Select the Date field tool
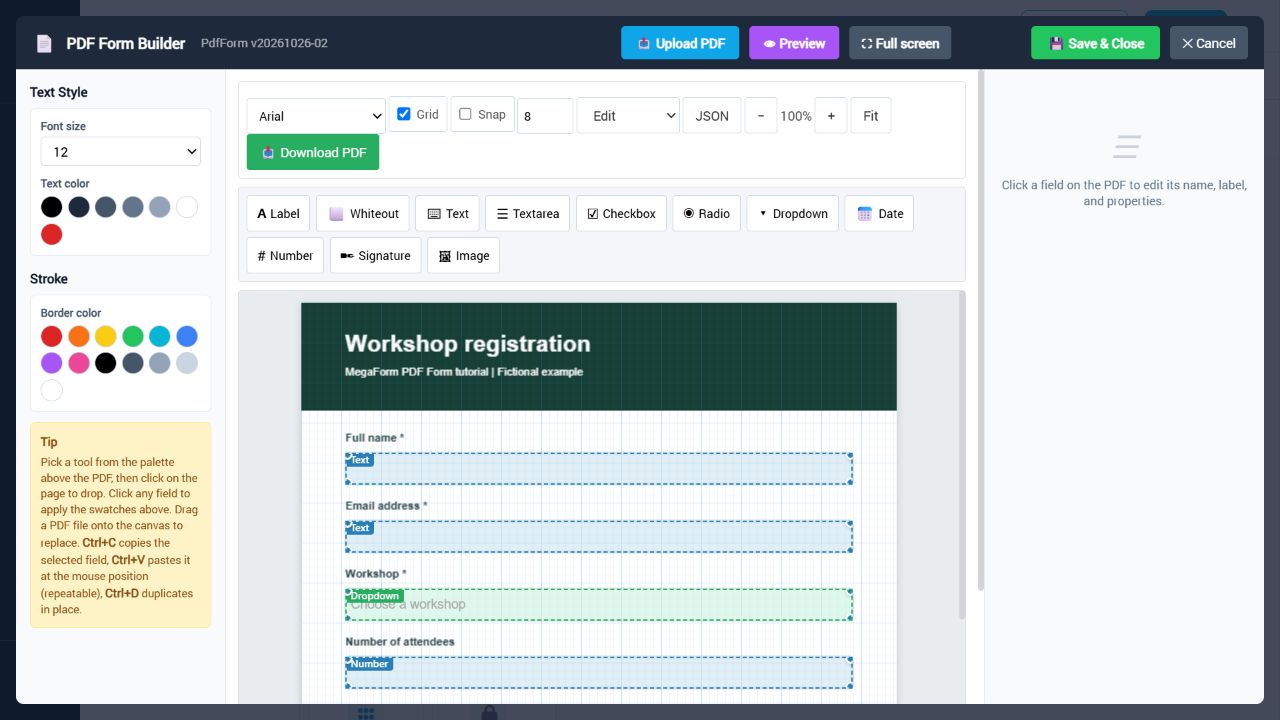 point(879,213)
